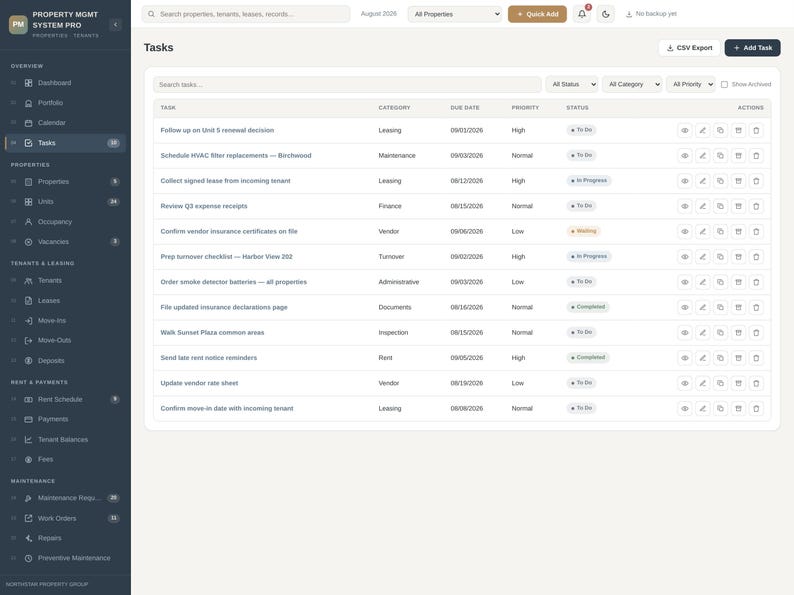Archive the 'Order smoke detector batteries' task

[738, 283]
